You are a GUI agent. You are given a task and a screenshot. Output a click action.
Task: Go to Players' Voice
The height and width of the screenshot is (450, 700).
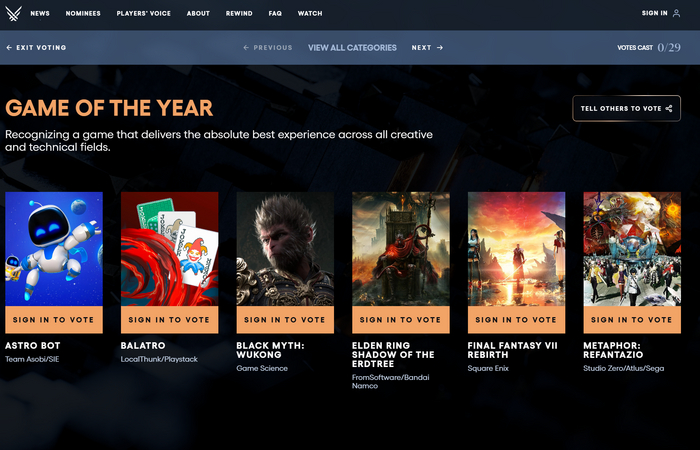[x=143, y=13]
